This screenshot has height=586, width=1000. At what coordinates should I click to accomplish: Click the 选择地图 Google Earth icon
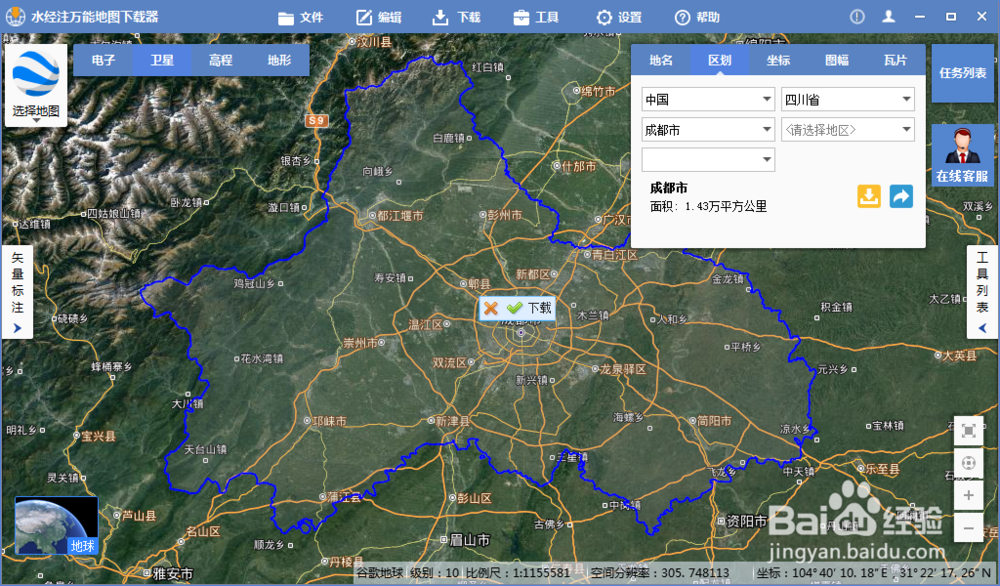point(36,85)
